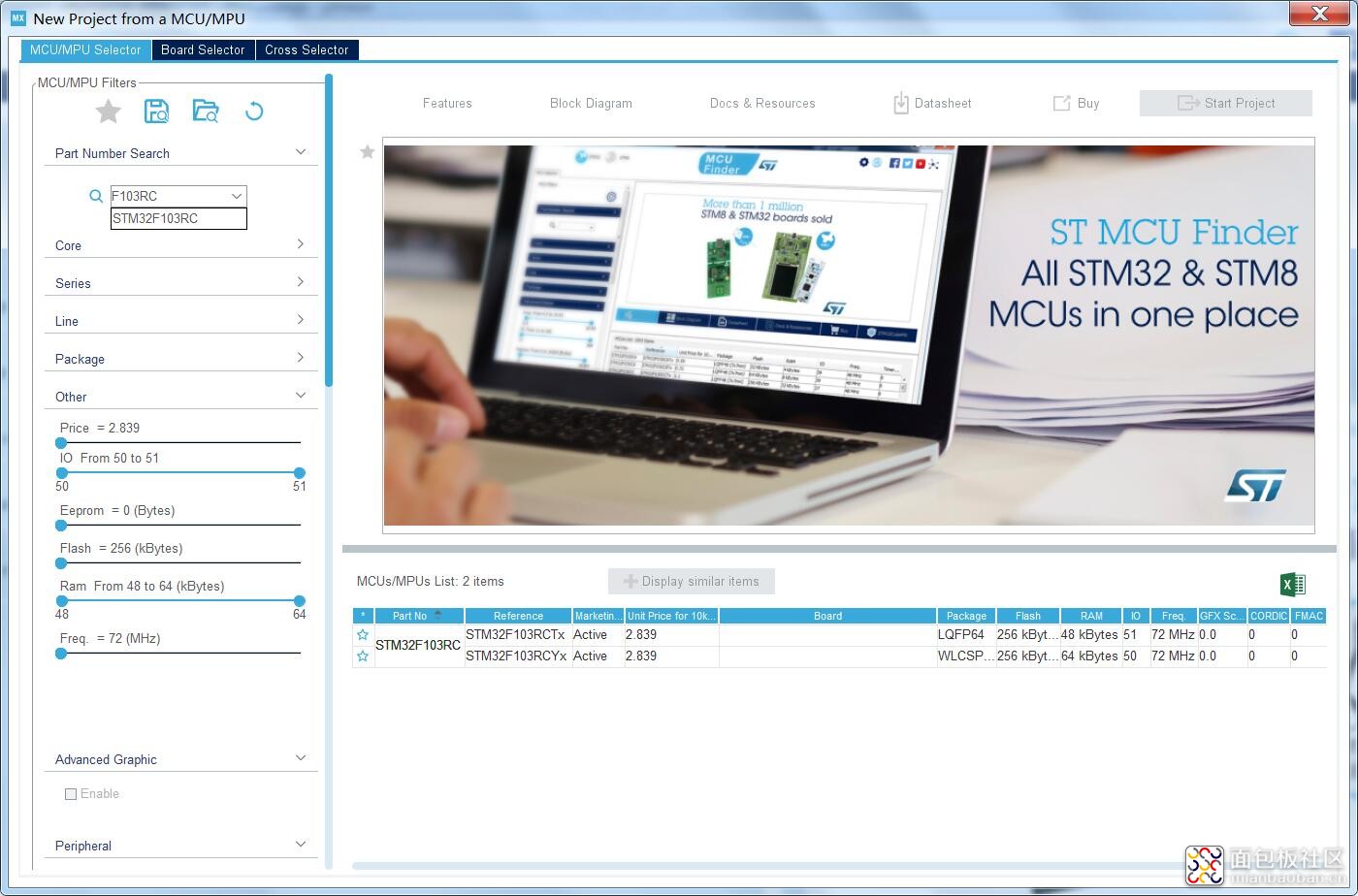Open Docs & Resources view
Viewport: 1358px width, 896px height.
click(x=762, y=103)
